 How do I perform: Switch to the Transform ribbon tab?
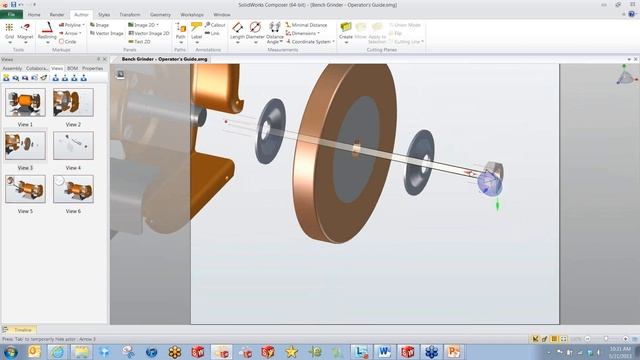(x=130, y=15)
